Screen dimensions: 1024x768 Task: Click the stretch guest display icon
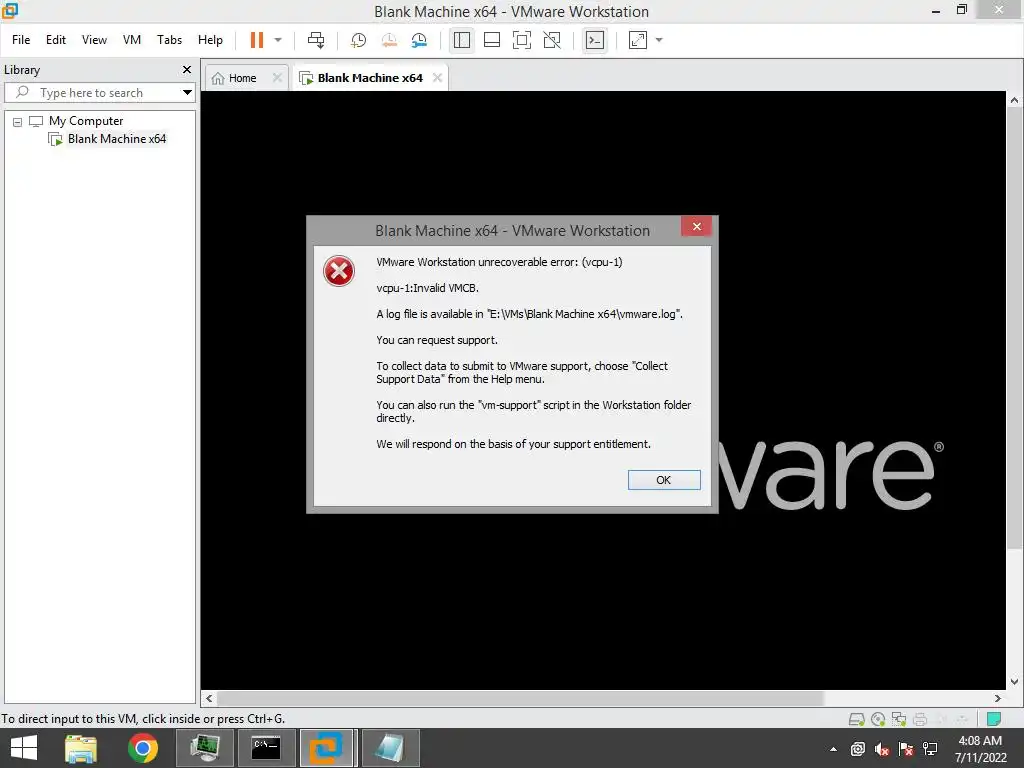637,40
